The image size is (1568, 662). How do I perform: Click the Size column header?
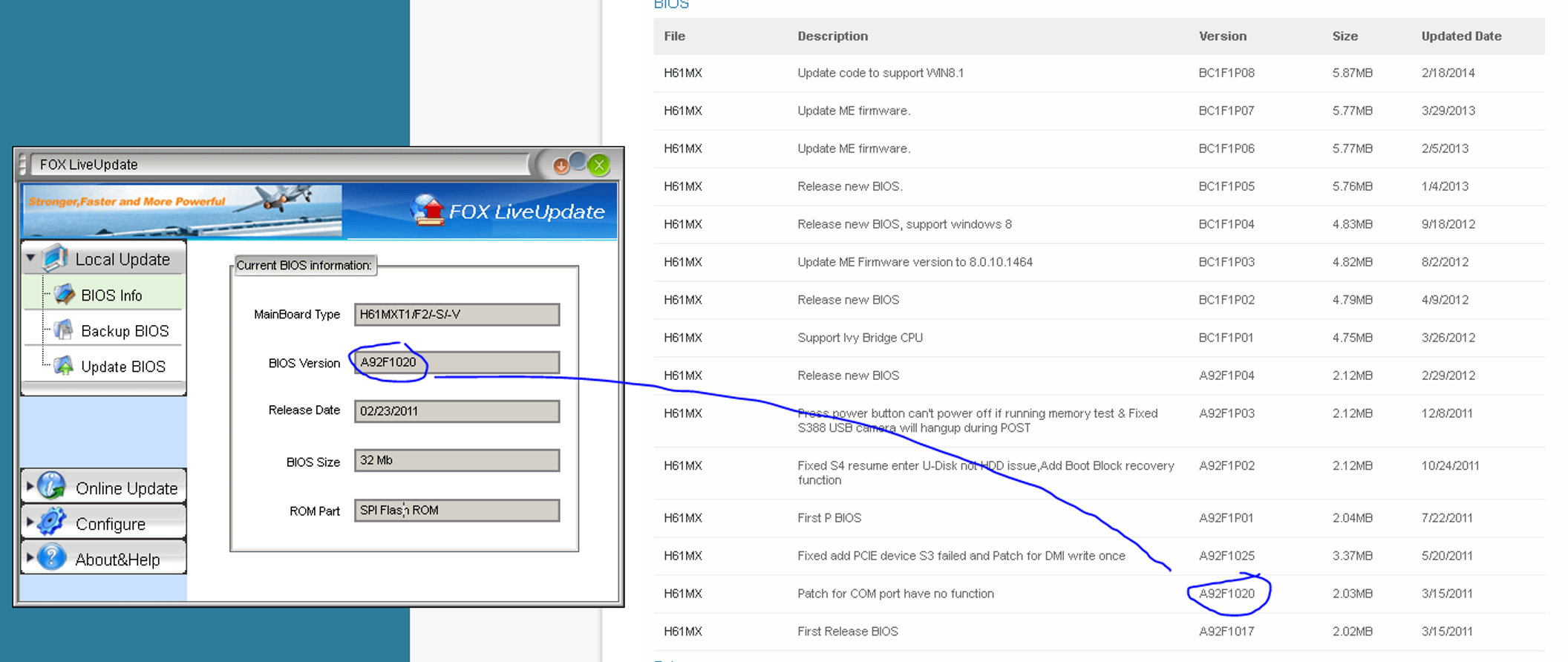[1345, 36]
